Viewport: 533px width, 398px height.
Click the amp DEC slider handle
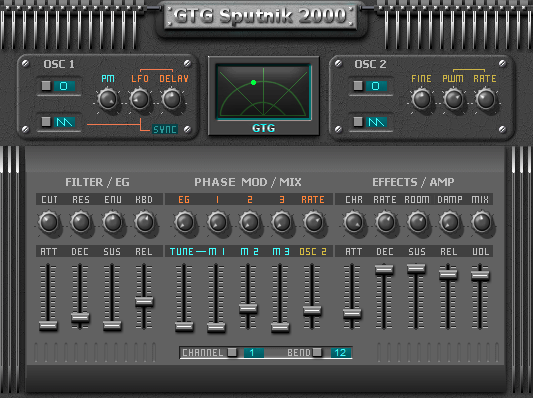click(384, 269)
